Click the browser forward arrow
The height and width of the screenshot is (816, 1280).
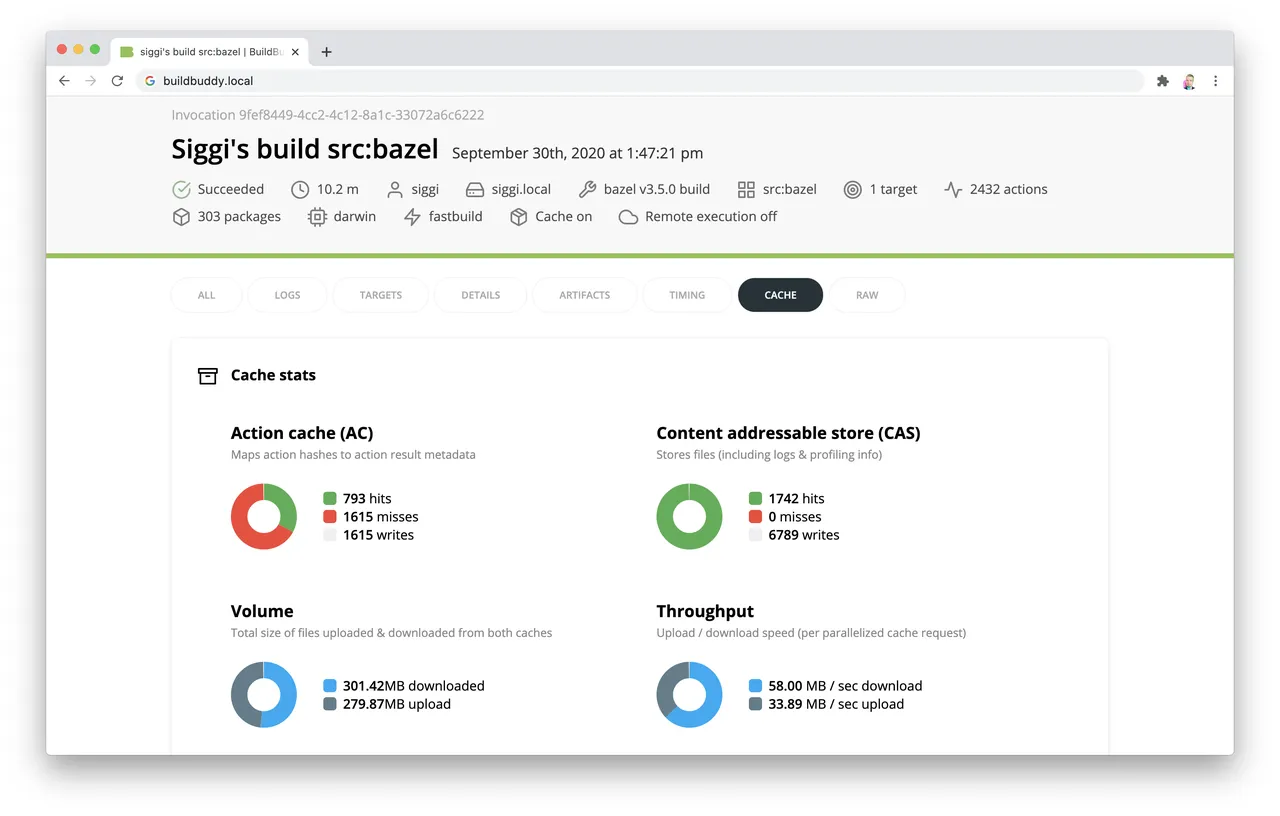point(90,81)
